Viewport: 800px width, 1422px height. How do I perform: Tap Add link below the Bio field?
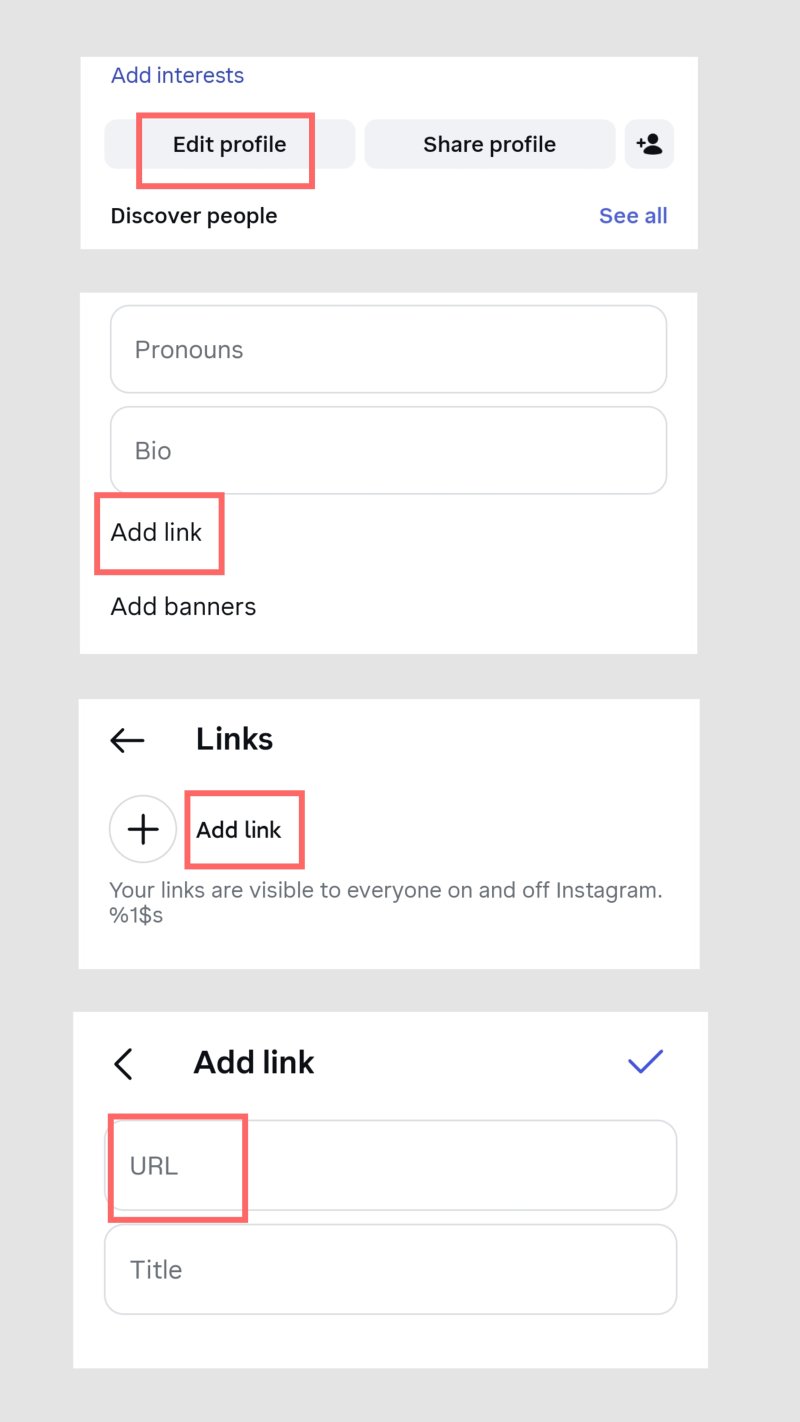pyautogui.click(x=157, y=533)
